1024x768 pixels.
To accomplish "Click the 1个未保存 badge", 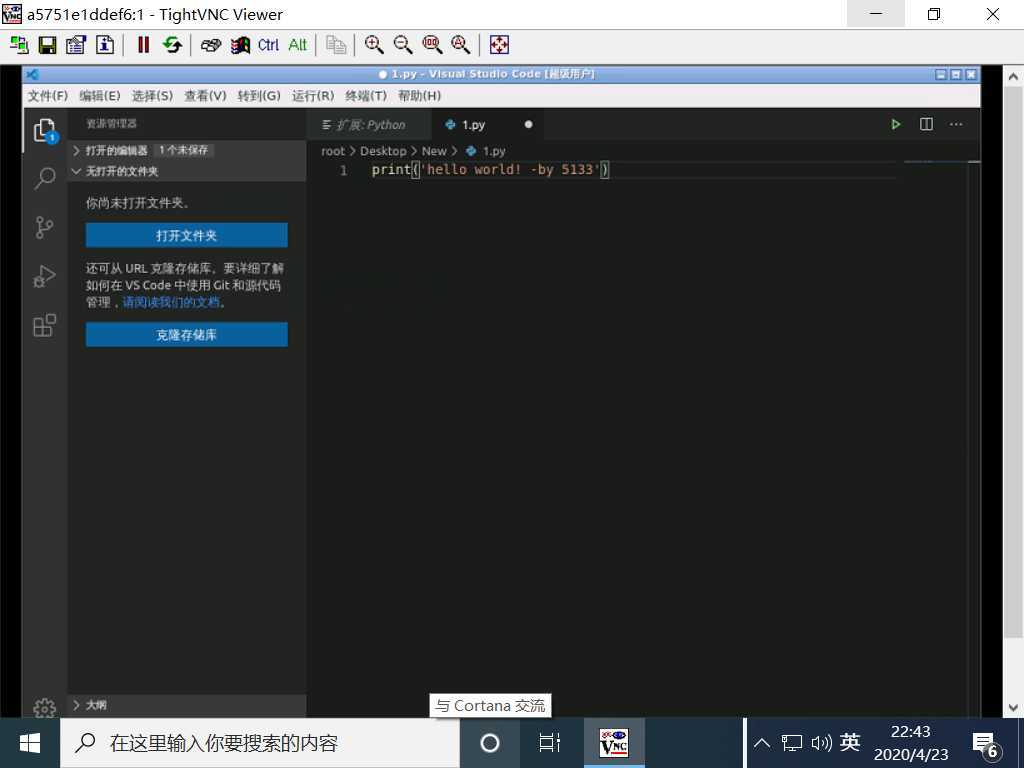I will pyautogui.click(x=184, y=150).
